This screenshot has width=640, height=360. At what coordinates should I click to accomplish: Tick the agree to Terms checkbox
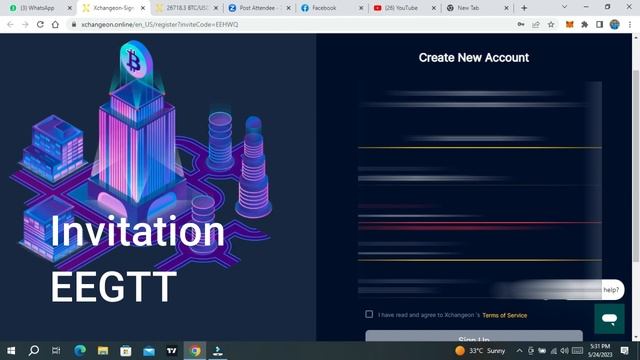(x=369, y=314)
